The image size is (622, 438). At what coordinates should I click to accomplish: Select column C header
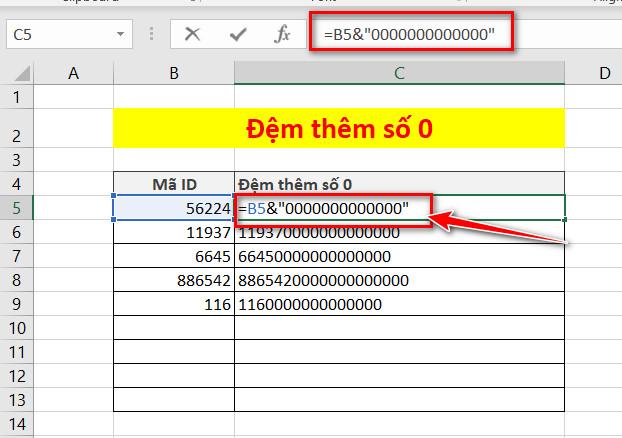click(399, 72)
